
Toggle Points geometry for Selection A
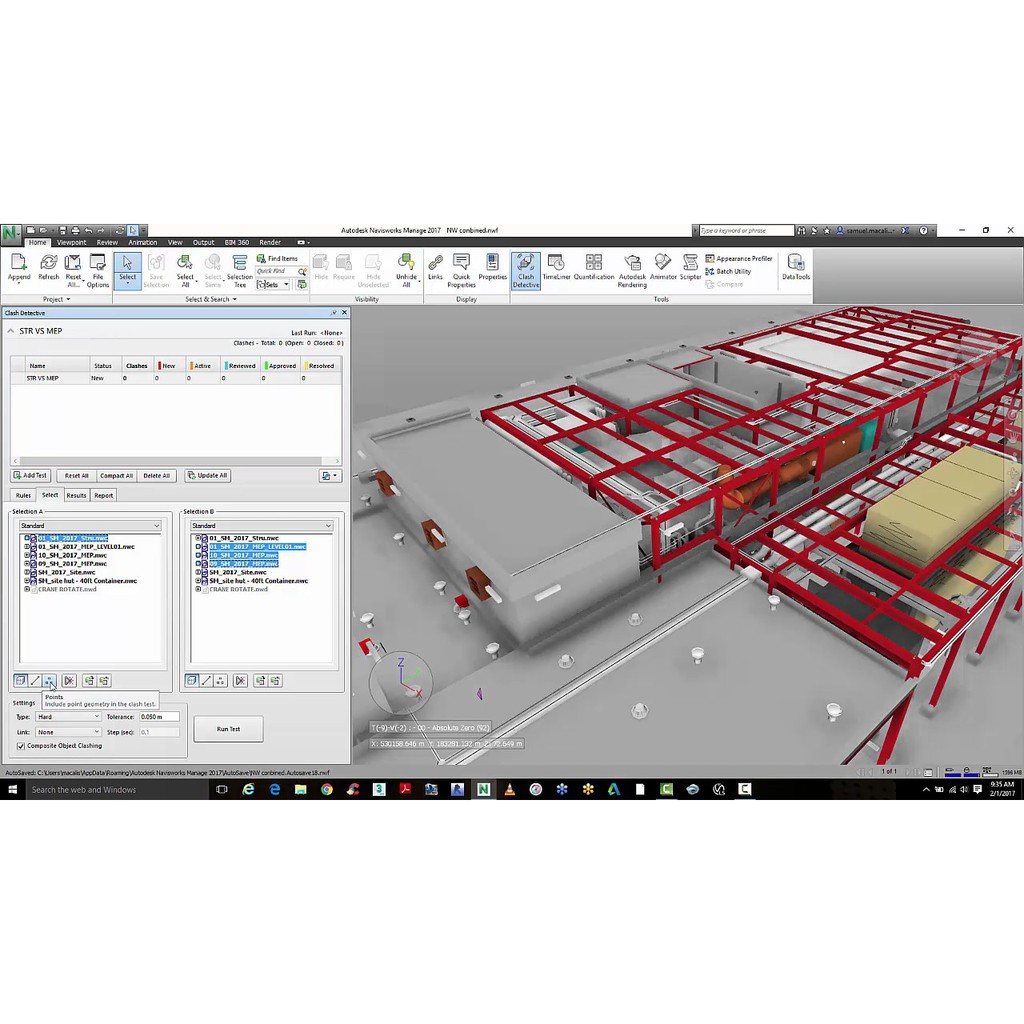(x=50, y=680)
